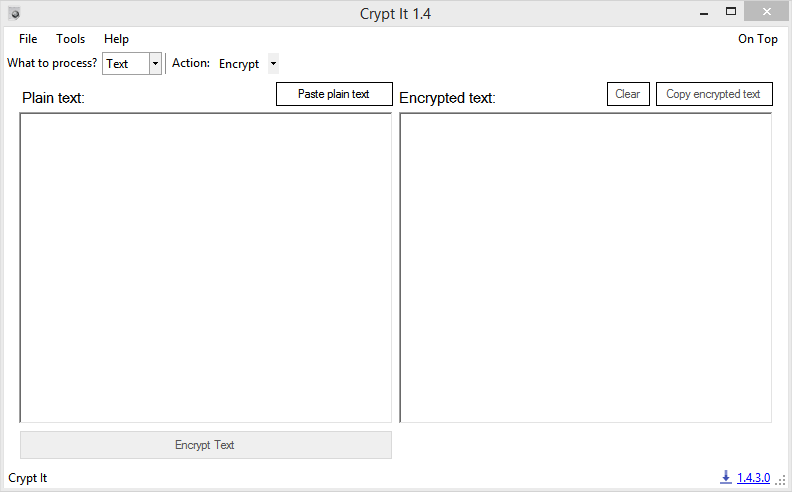Viewport: 792px width, 492px height.
Task: Click the Crypt It status bar label
Action: 28,478
